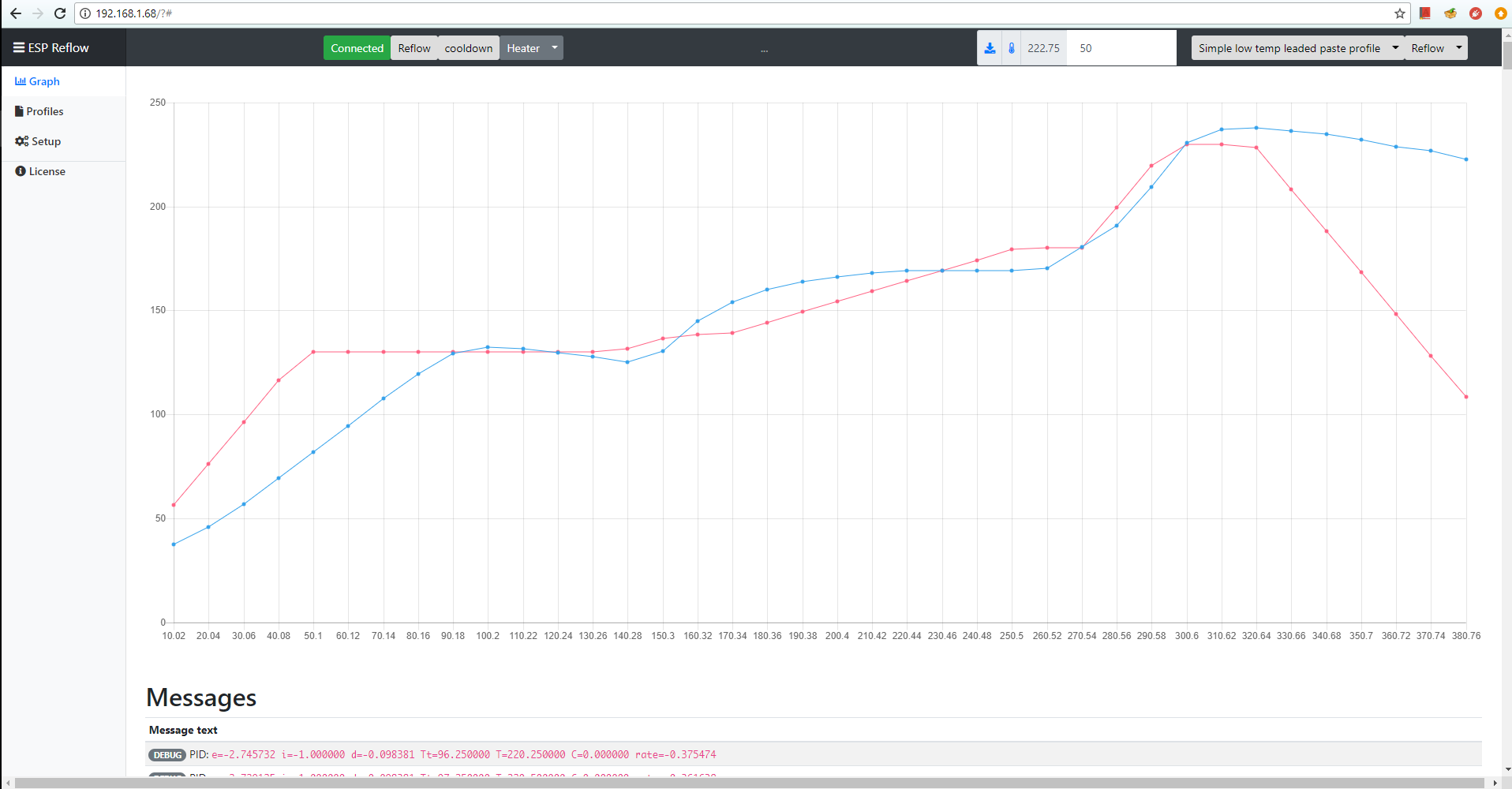Enable cooldown mode
The image size is (1512, 789).
pyautogui.click(x=467, y=47)
